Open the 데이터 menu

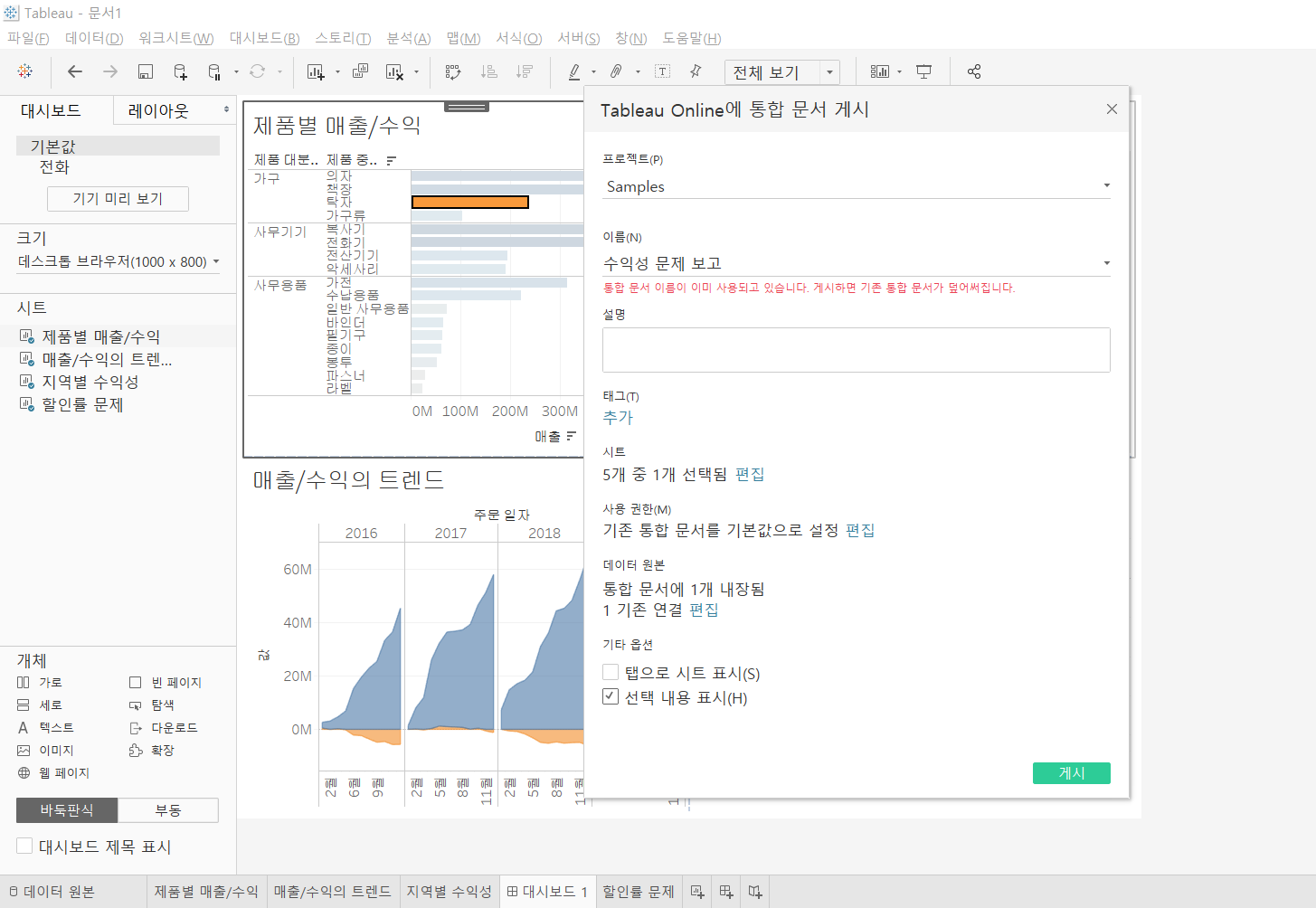[94, 38]
